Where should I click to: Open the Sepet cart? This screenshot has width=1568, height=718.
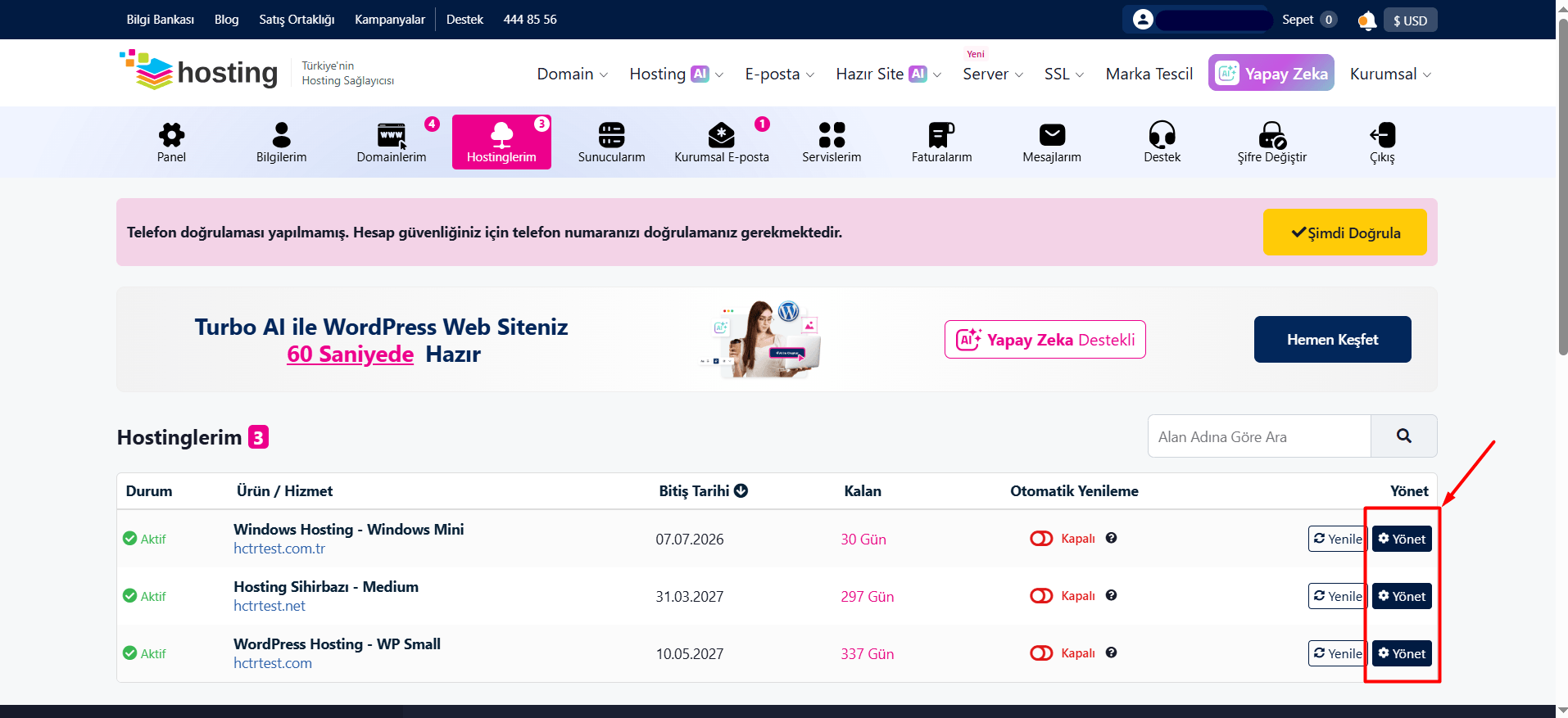1309,20
